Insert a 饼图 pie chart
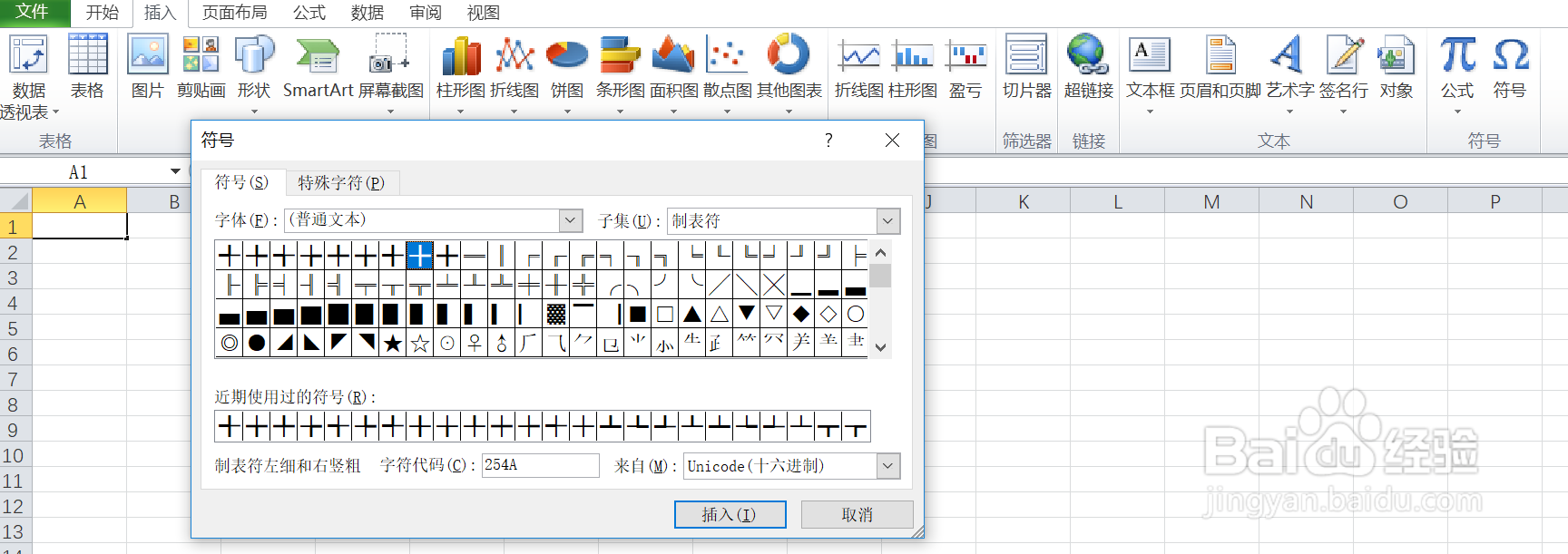The height and width of the screenshot is (554, 1568). point(567,73)
